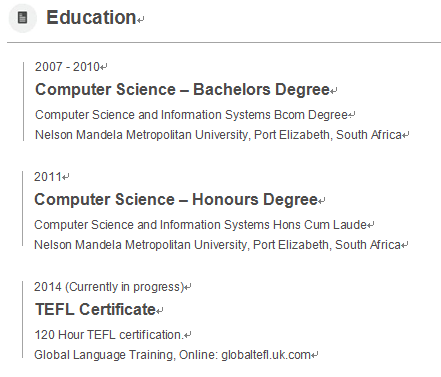Screen dimensions: 441x377
Task: Click the Information Systems Bcom Degree line
Action: point(191,115)
